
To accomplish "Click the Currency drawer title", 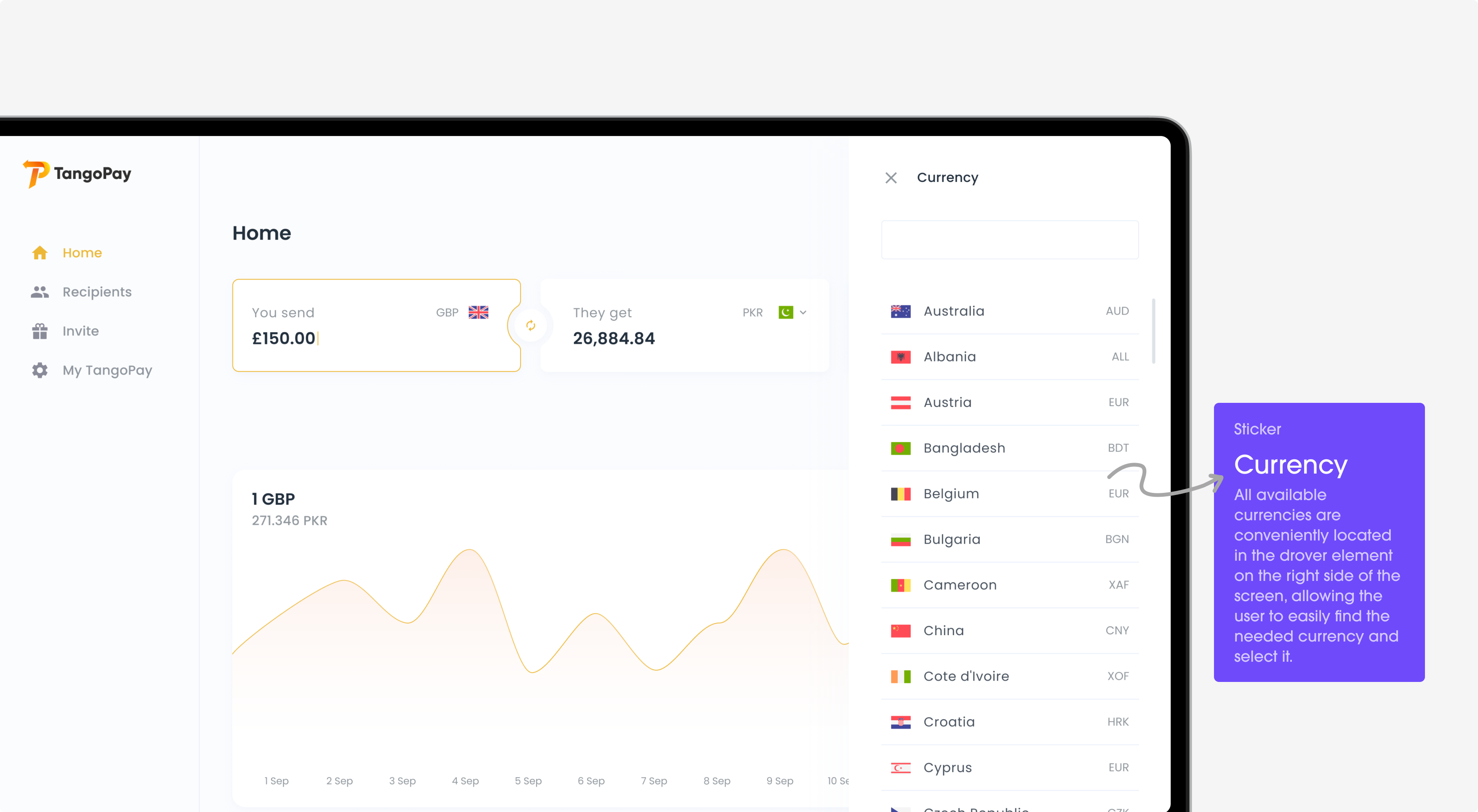I will [947, 178].
